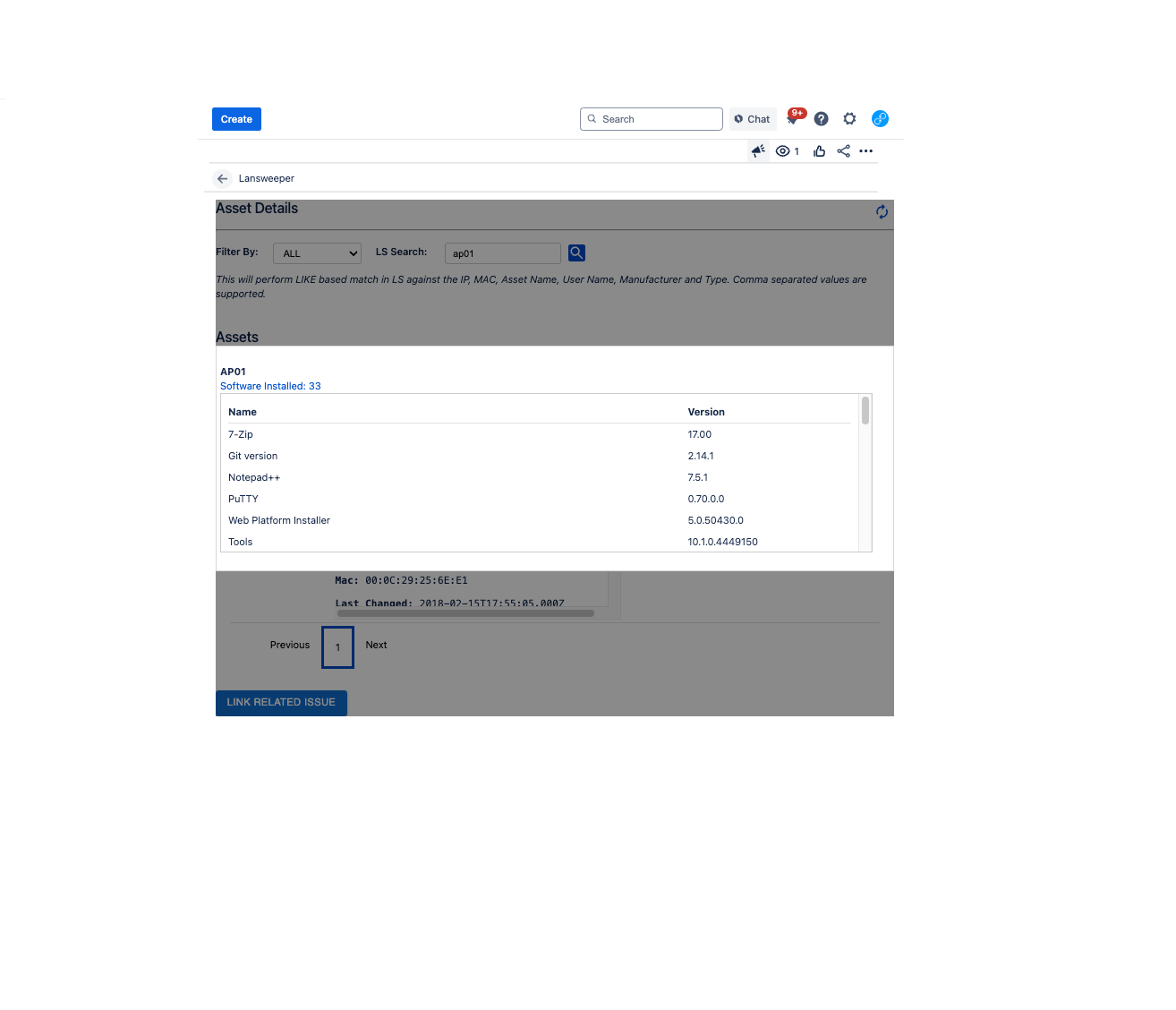The height and width of the screenshot is (1010, 1176).
Task: Click the feedback megaphone icon
Action: click(758, 151)
